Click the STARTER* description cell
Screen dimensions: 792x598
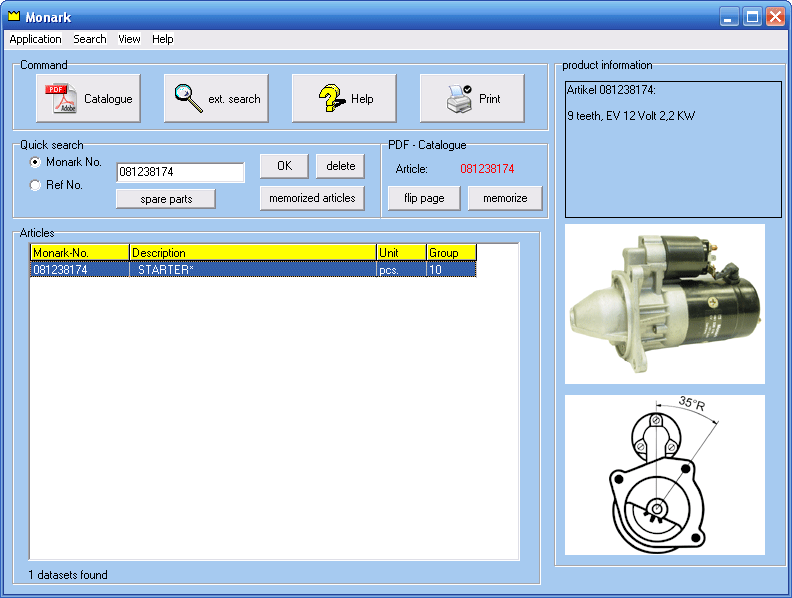(x=253, y=270)
